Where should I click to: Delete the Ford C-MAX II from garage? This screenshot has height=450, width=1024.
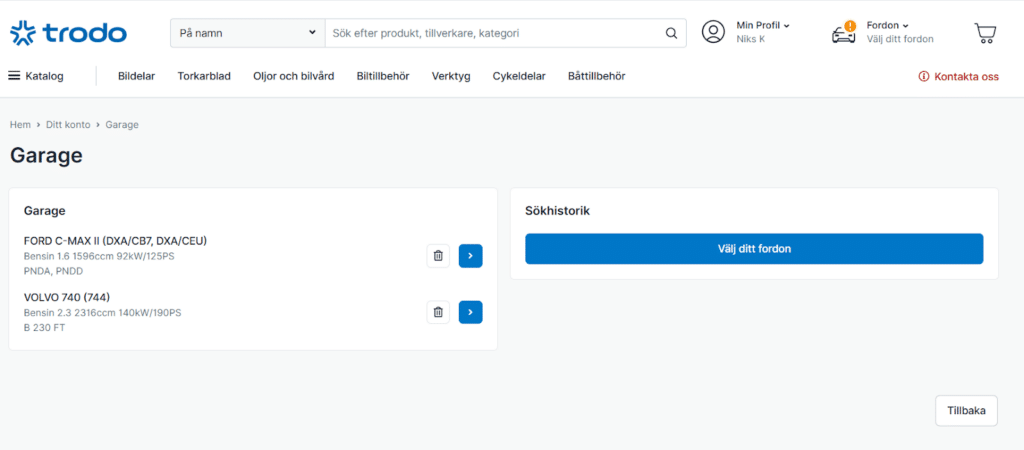438,256
